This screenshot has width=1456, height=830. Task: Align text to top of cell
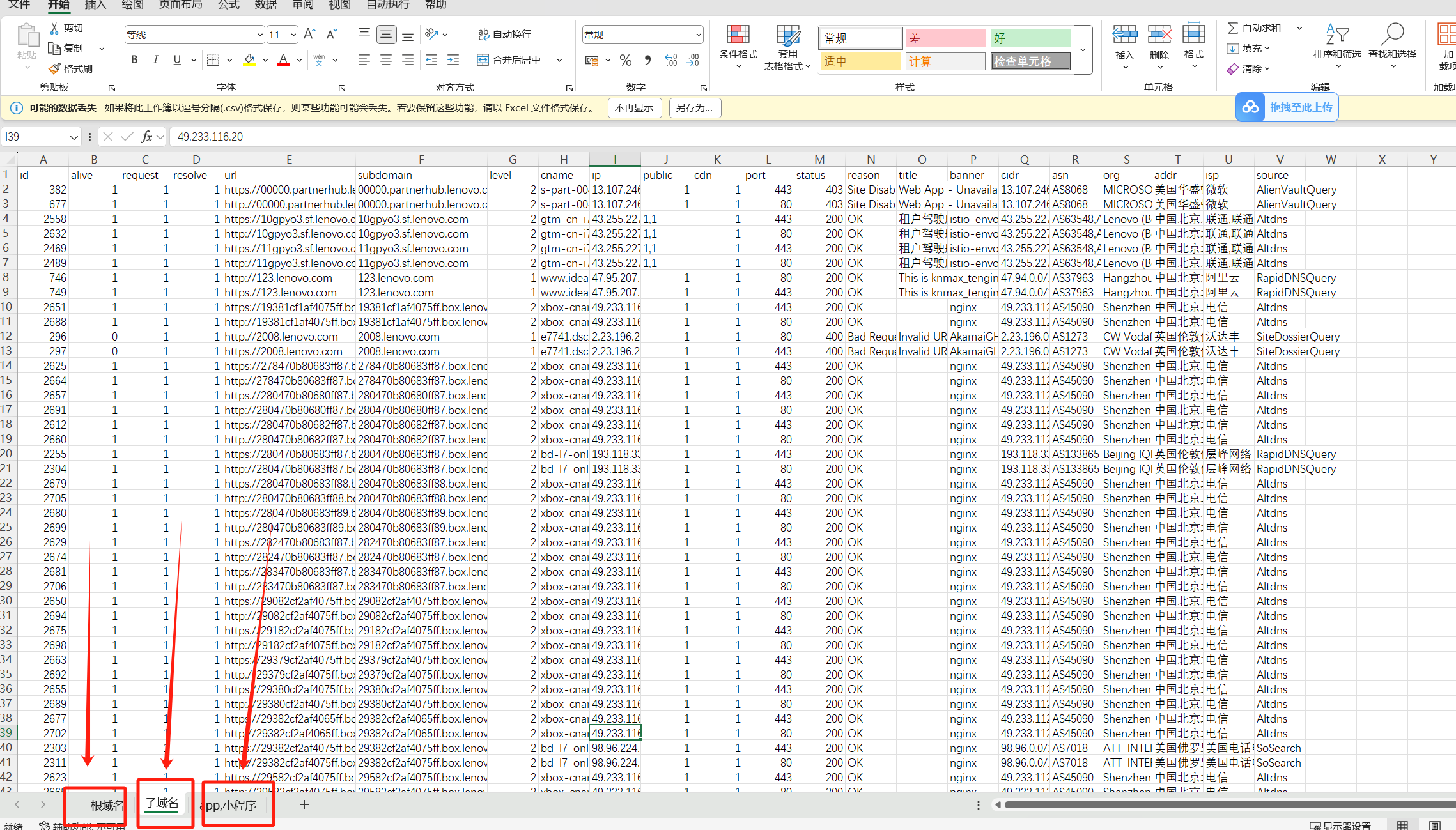pyautogui.click(x=364, y=34)
